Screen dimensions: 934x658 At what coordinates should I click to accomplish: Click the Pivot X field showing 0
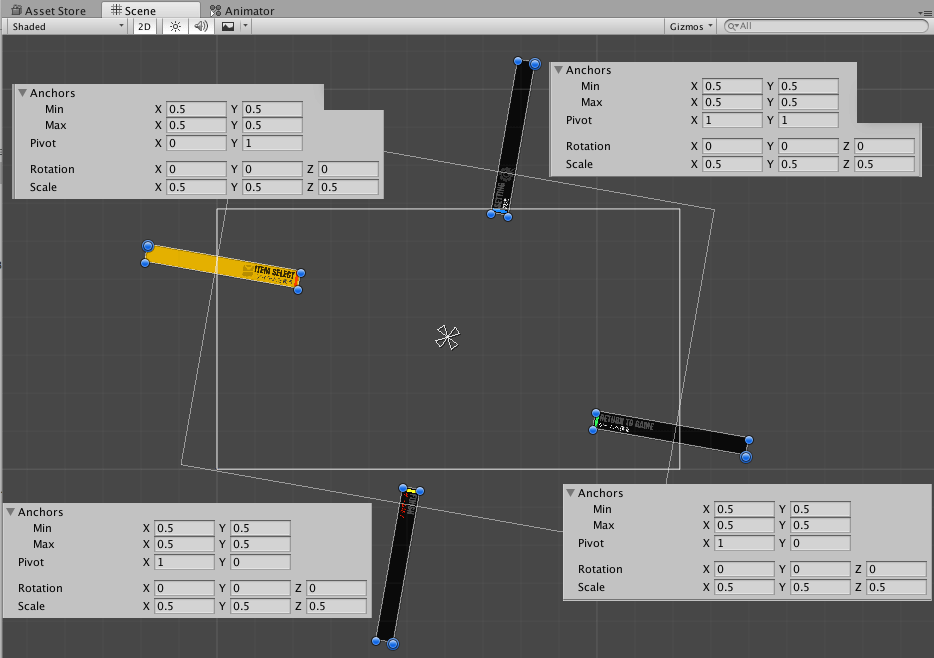(x=196, y=143)
